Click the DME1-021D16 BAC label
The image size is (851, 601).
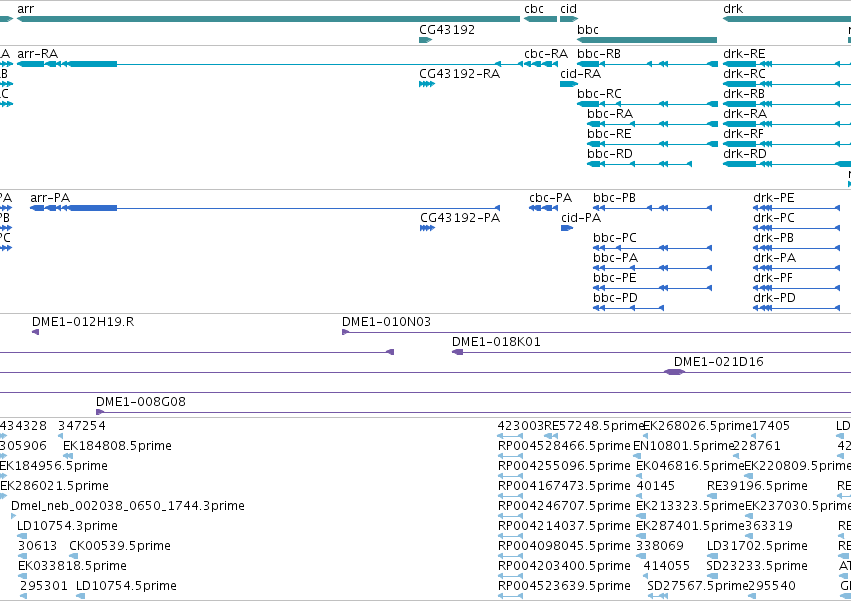[x=719, y=362]
